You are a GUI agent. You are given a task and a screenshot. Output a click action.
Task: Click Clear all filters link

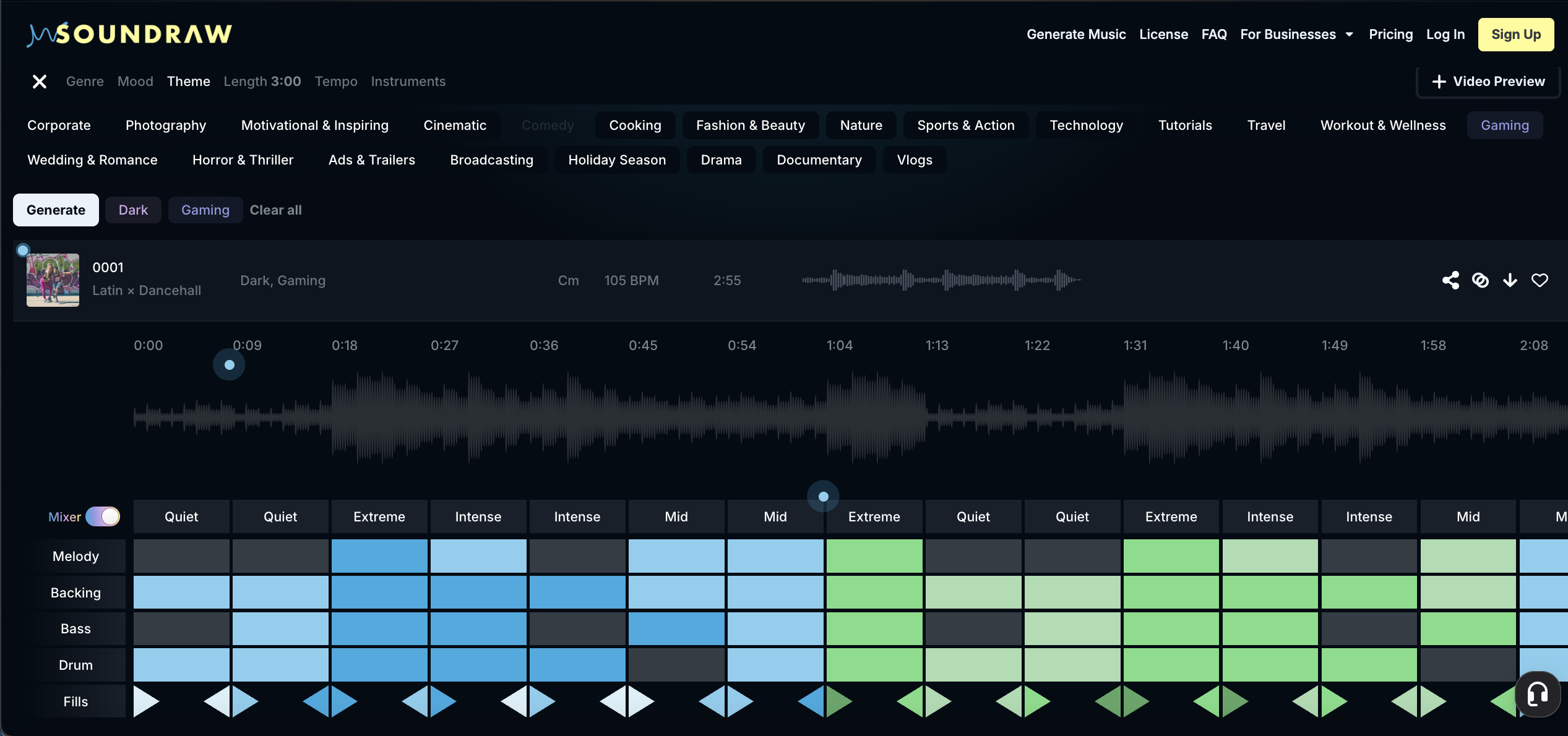(275, 210)
